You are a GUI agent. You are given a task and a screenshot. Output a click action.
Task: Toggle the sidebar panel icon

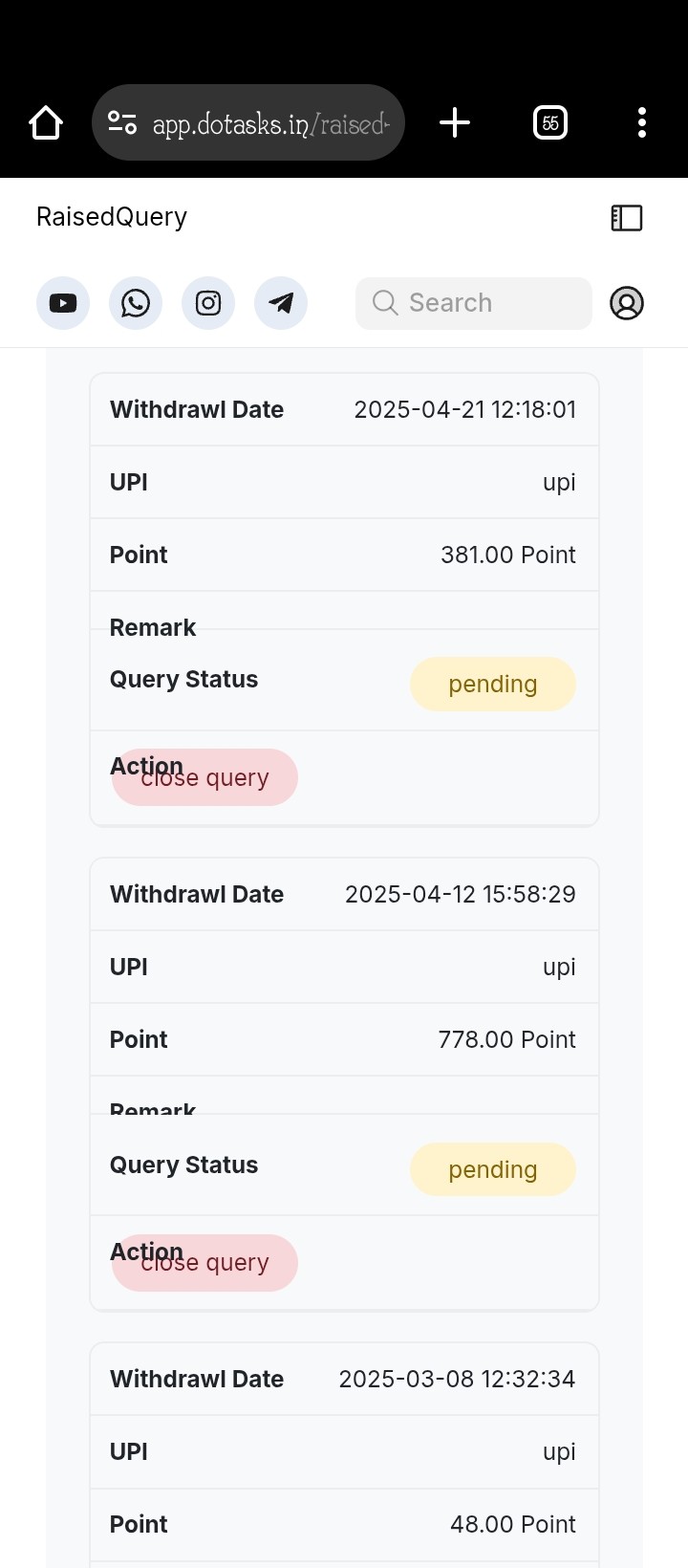click(627, 218)
